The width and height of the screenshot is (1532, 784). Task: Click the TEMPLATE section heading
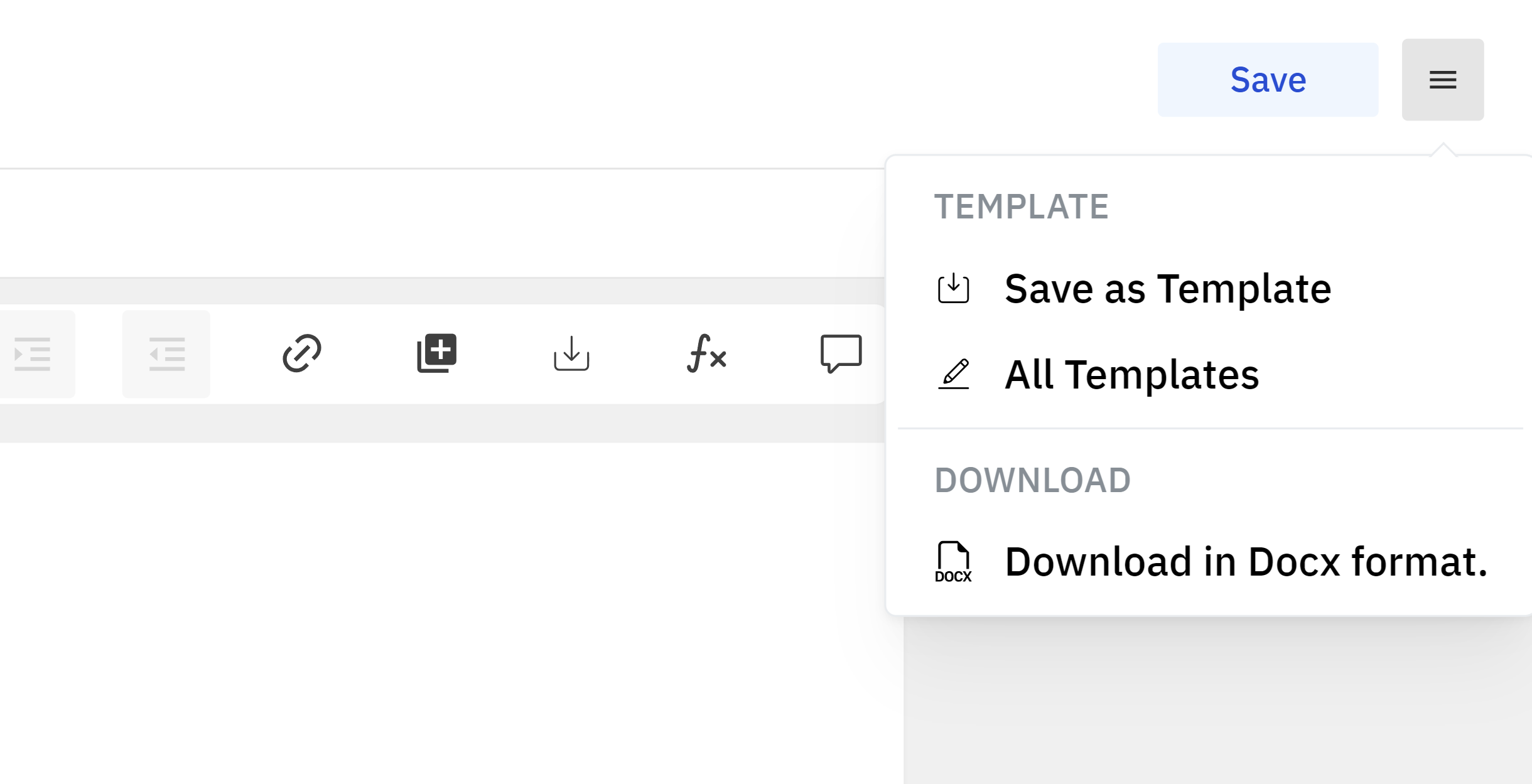click(x=1022, y=207)
